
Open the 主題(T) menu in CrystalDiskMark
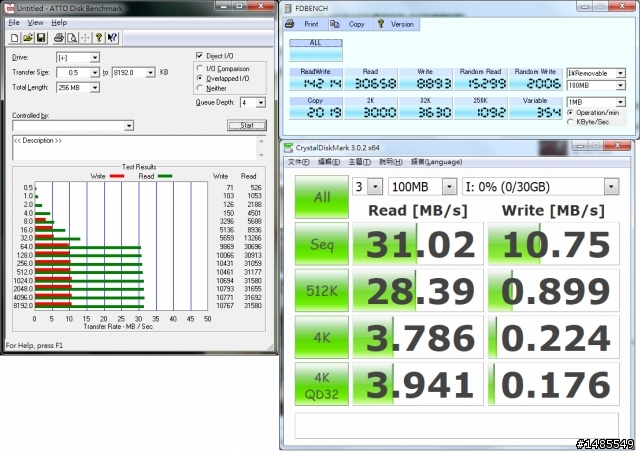click(x=359, y=162)
